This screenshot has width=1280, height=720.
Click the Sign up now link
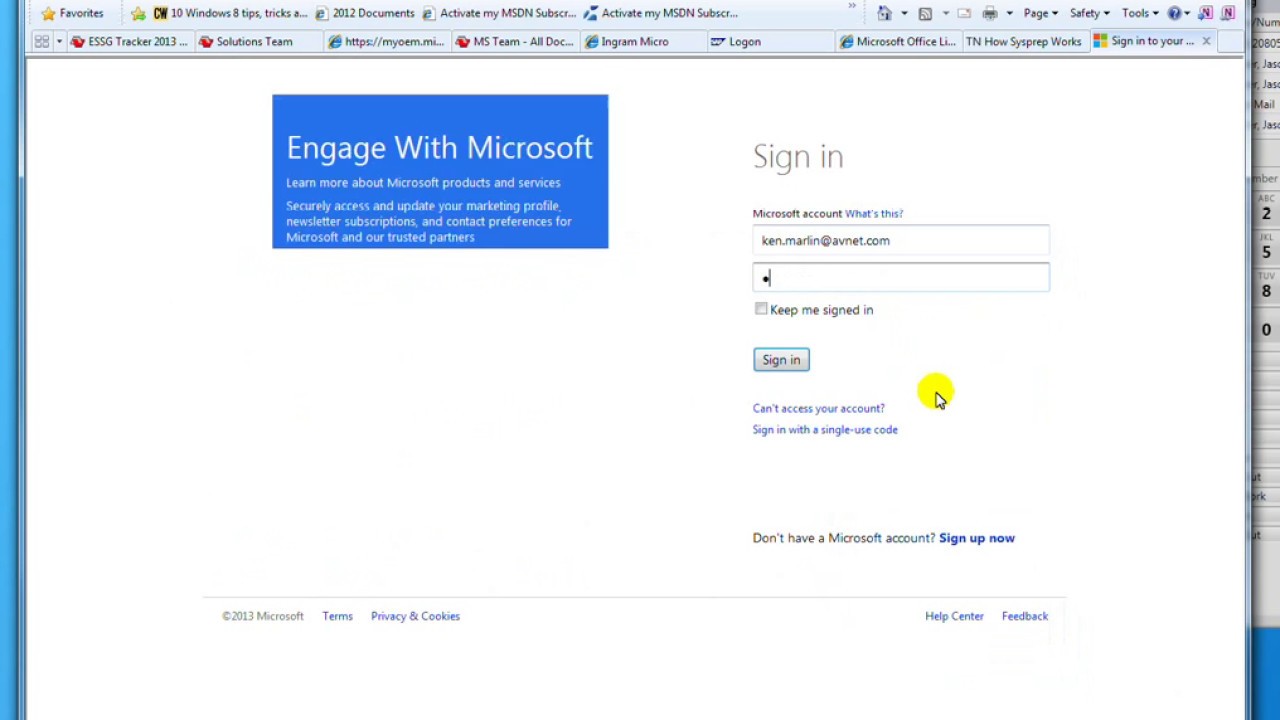point(977,538)
